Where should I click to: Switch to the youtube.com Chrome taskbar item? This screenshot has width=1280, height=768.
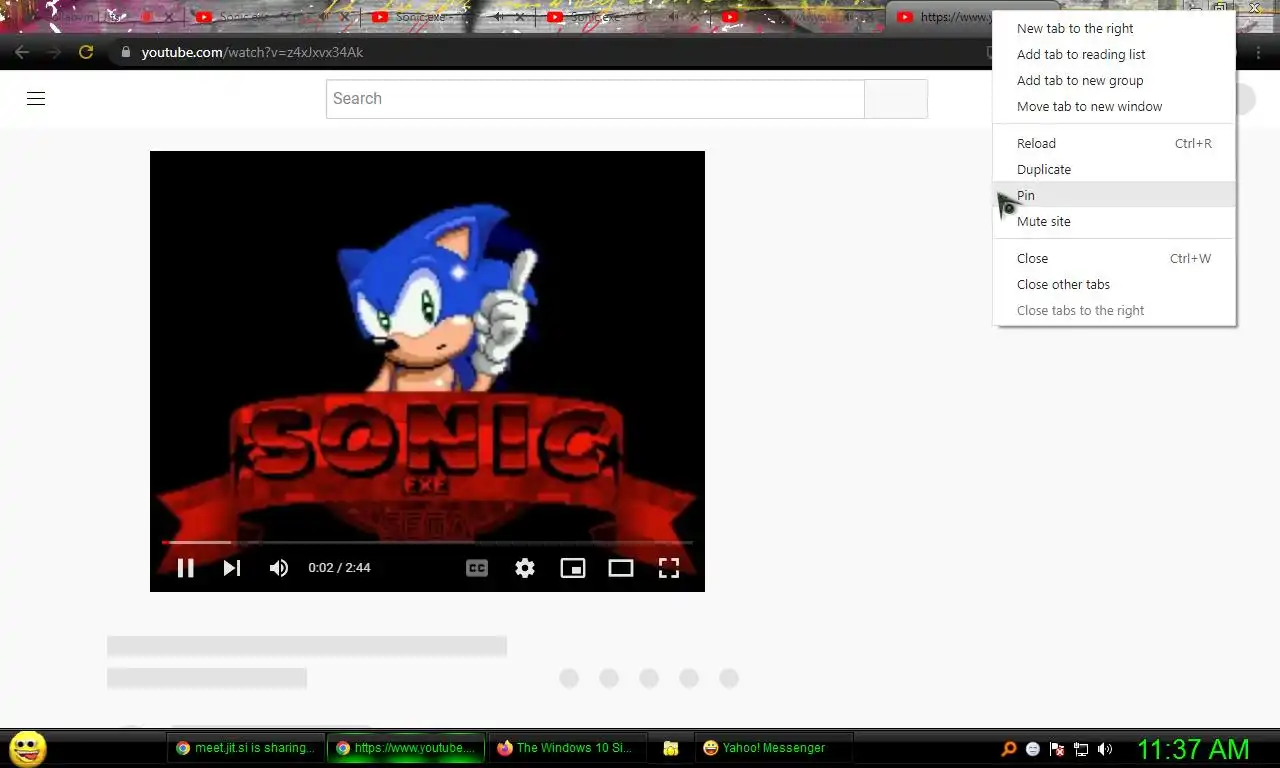pos(406,748)
